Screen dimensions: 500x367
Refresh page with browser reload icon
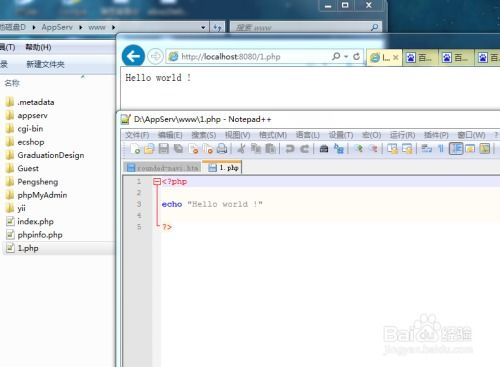tap(356, 56)
